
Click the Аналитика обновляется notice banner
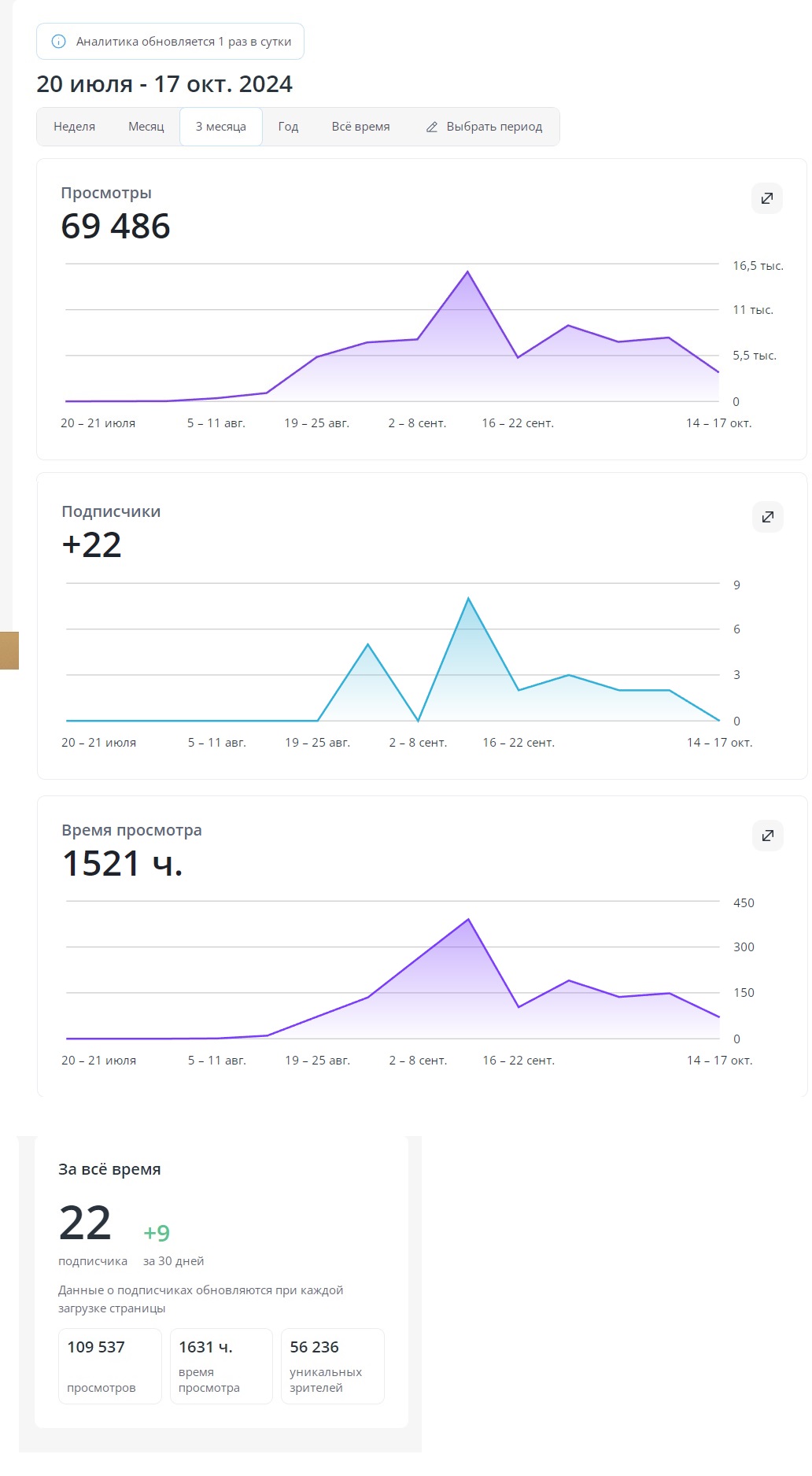click(170, 42)
